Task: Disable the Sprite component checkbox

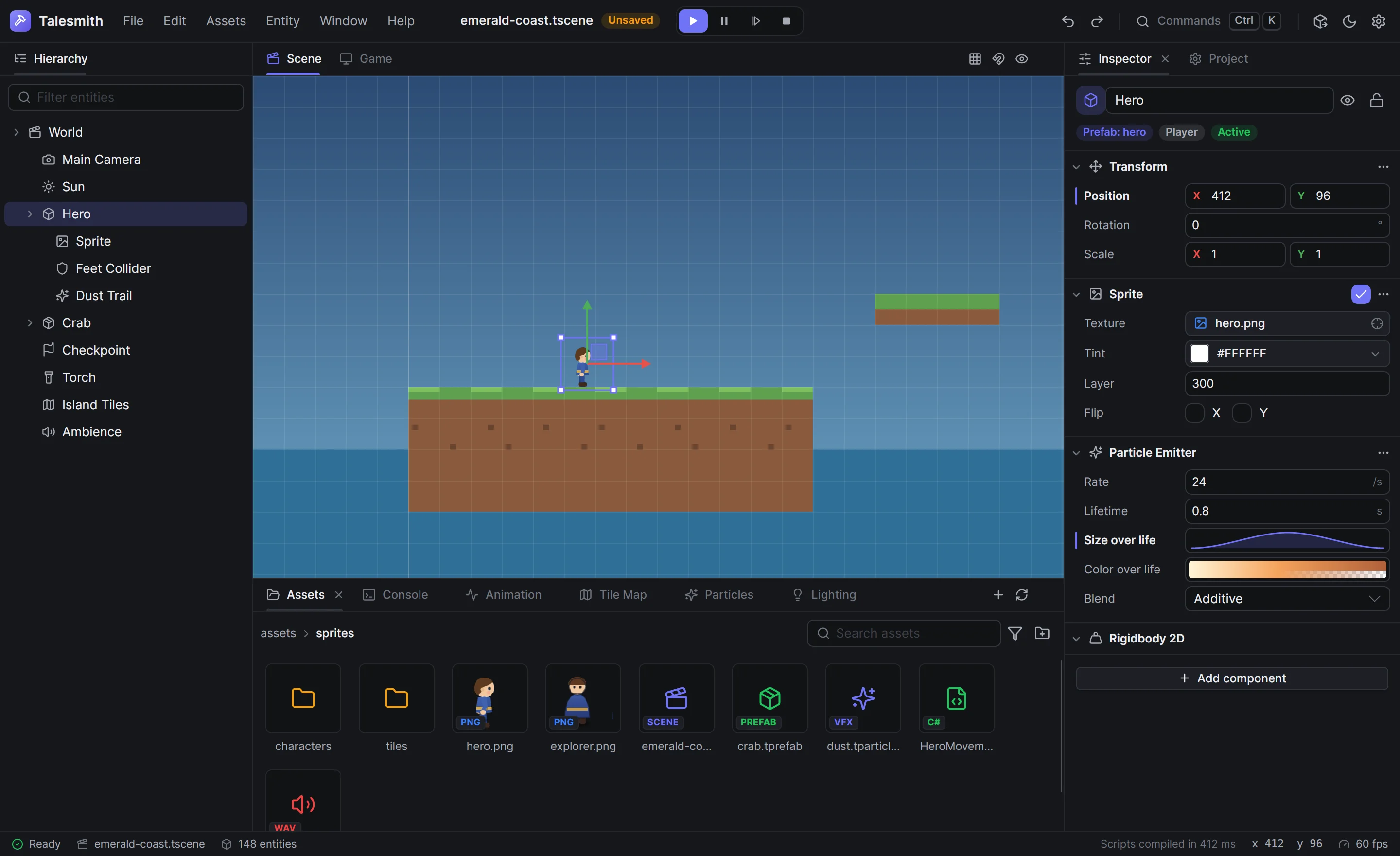Action: [x=1360, y=294]
